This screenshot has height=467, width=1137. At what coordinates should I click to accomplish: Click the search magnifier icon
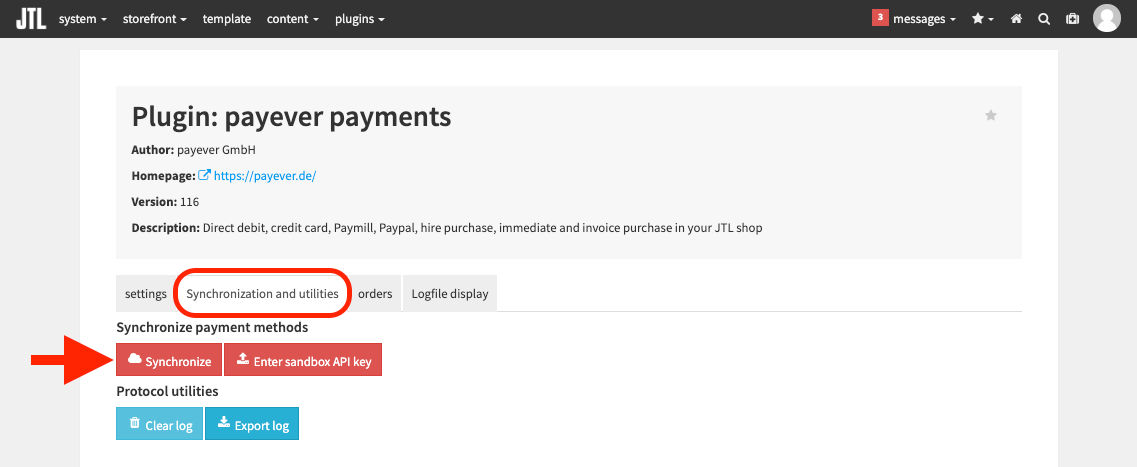pyautogui.click(x=1044, y=19)
